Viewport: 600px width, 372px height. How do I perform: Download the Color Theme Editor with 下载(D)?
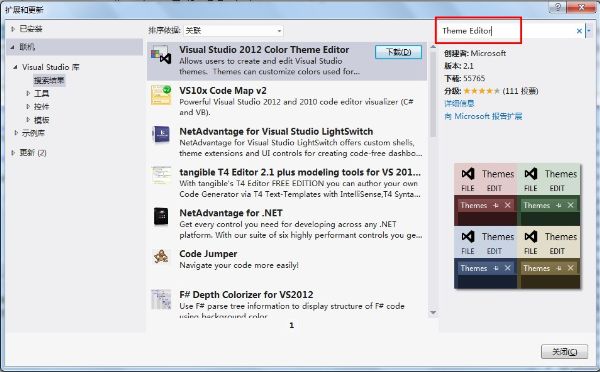tap(398, 52)
